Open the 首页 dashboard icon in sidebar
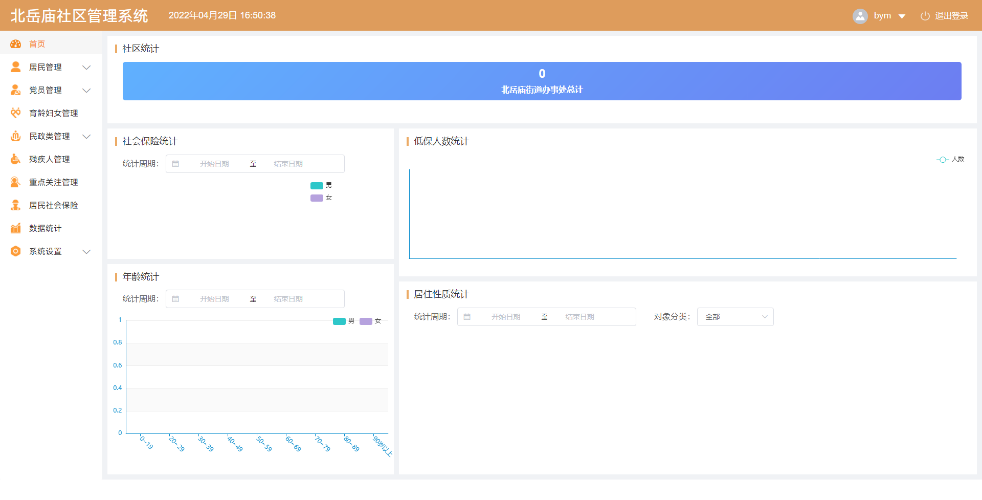 16,44
